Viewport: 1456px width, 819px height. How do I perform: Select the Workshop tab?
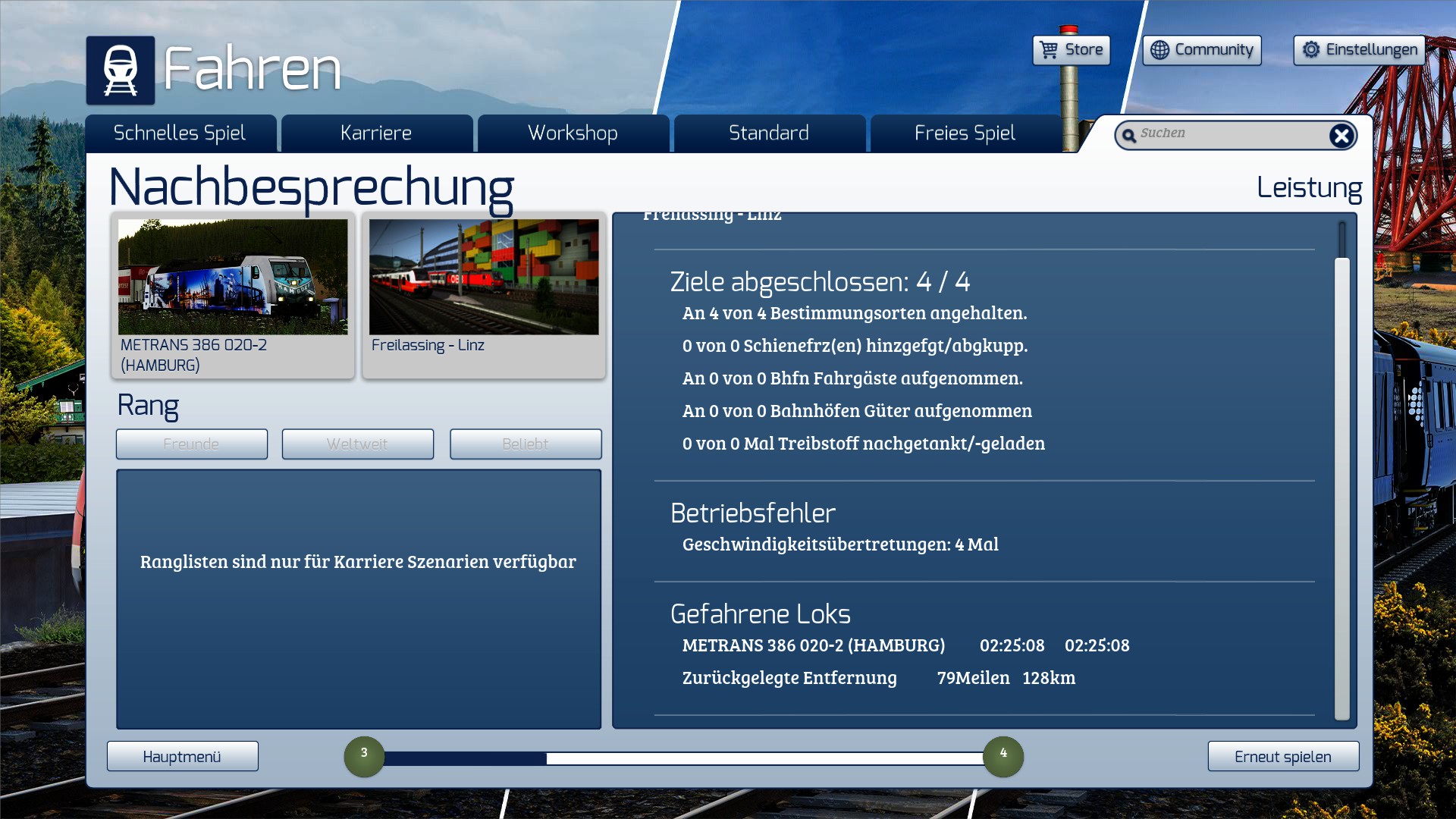[x=573, y=133]
